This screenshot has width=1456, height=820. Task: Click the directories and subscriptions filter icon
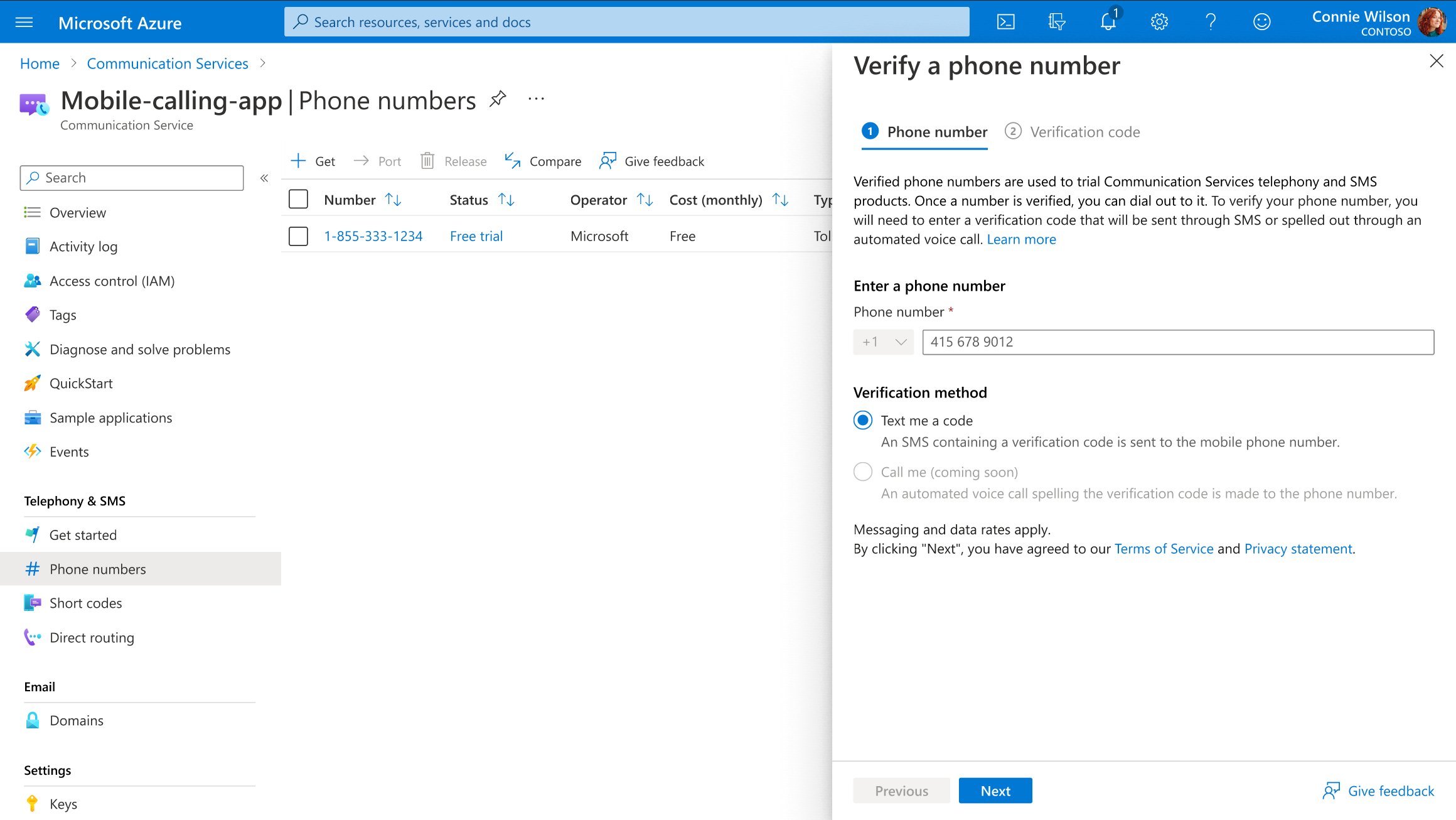(x=1057, y=22)
